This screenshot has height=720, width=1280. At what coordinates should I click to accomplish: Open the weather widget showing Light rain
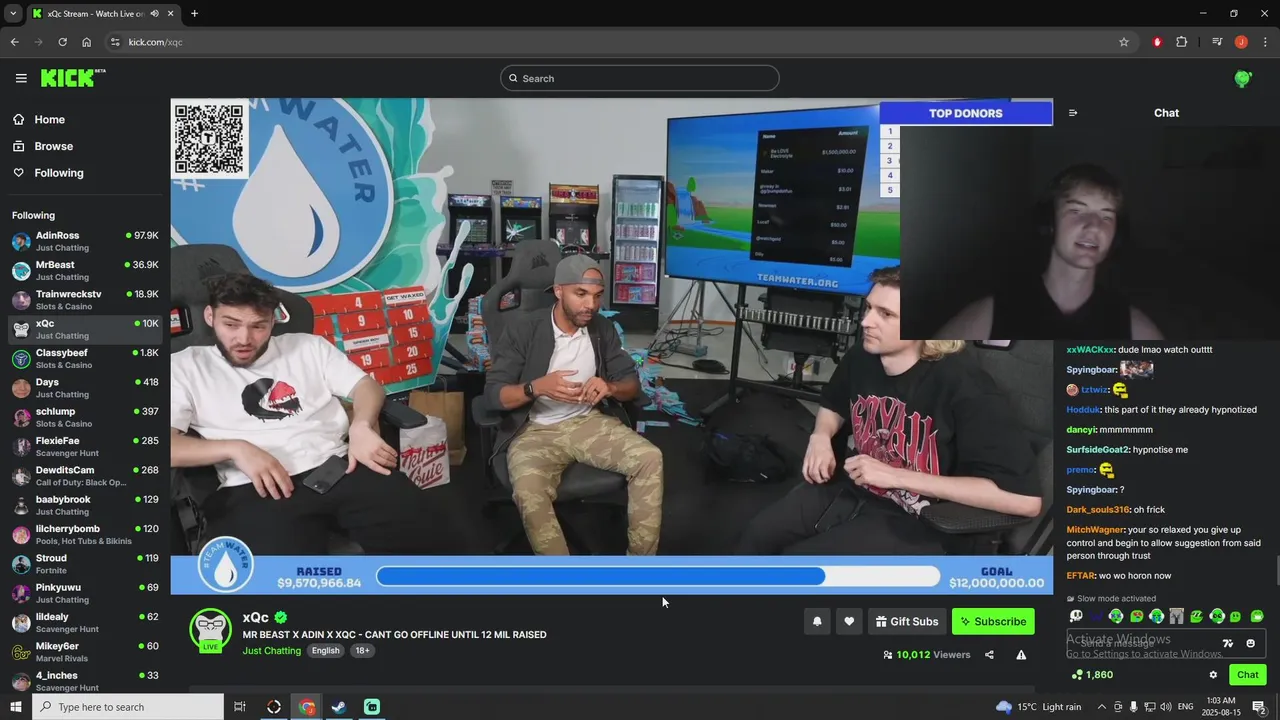pos(1038,707)
